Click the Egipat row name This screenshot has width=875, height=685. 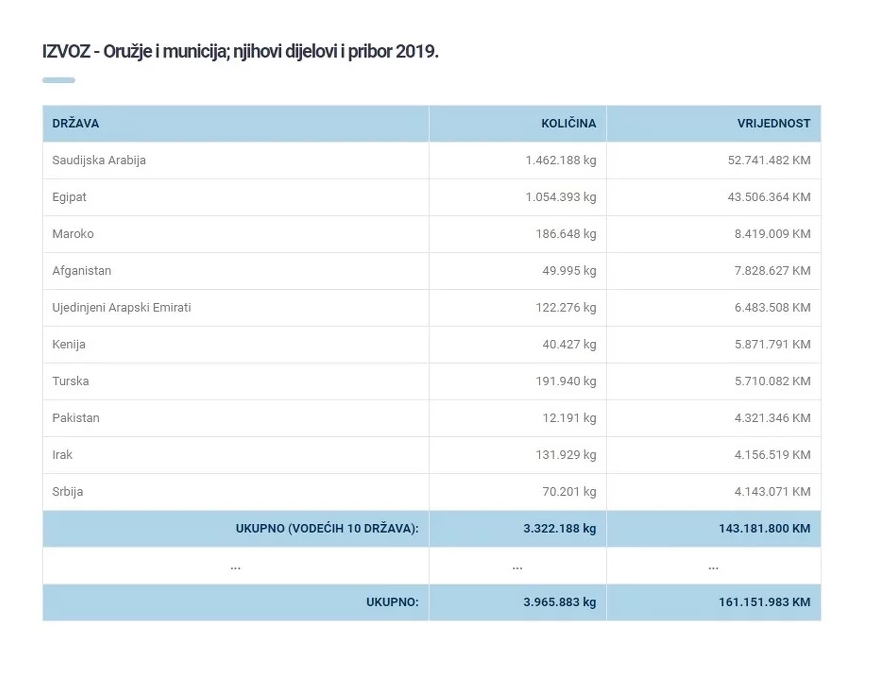(x=69, y=197)
